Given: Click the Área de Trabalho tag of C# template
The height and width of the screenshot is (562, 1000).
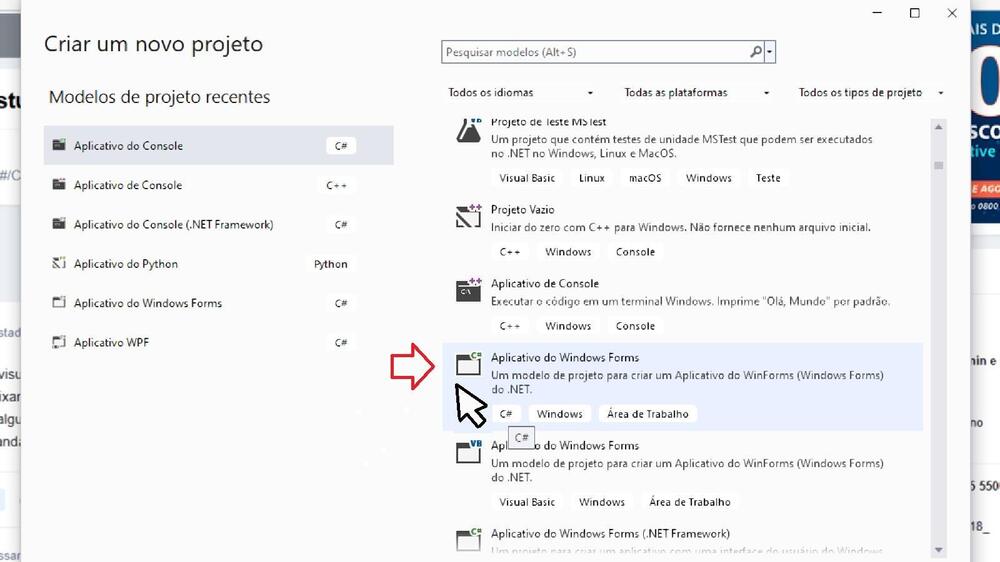Looking at the screenshot, I should (x=647, y=414).
